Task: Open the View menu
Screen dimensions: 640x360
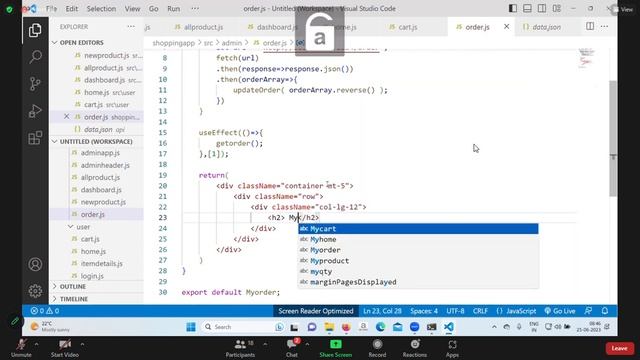Action: (x=132, y=9)
